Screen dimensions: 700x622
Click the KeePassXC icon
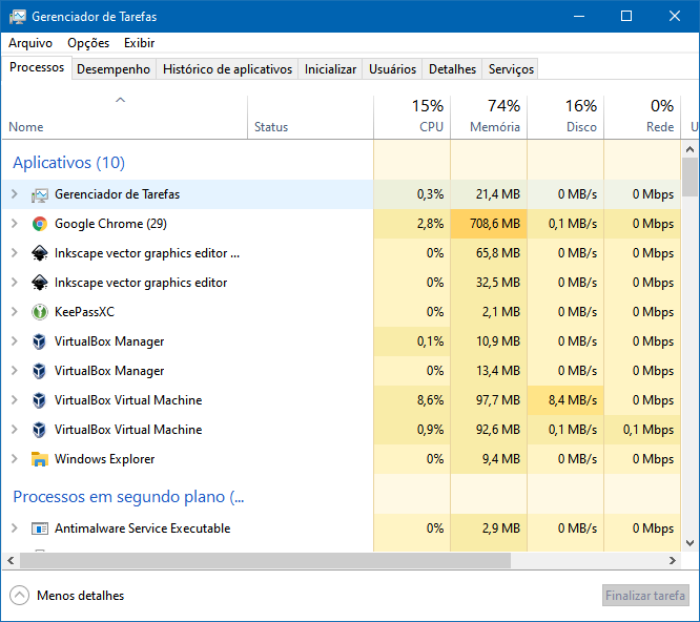tap(39, 312)
